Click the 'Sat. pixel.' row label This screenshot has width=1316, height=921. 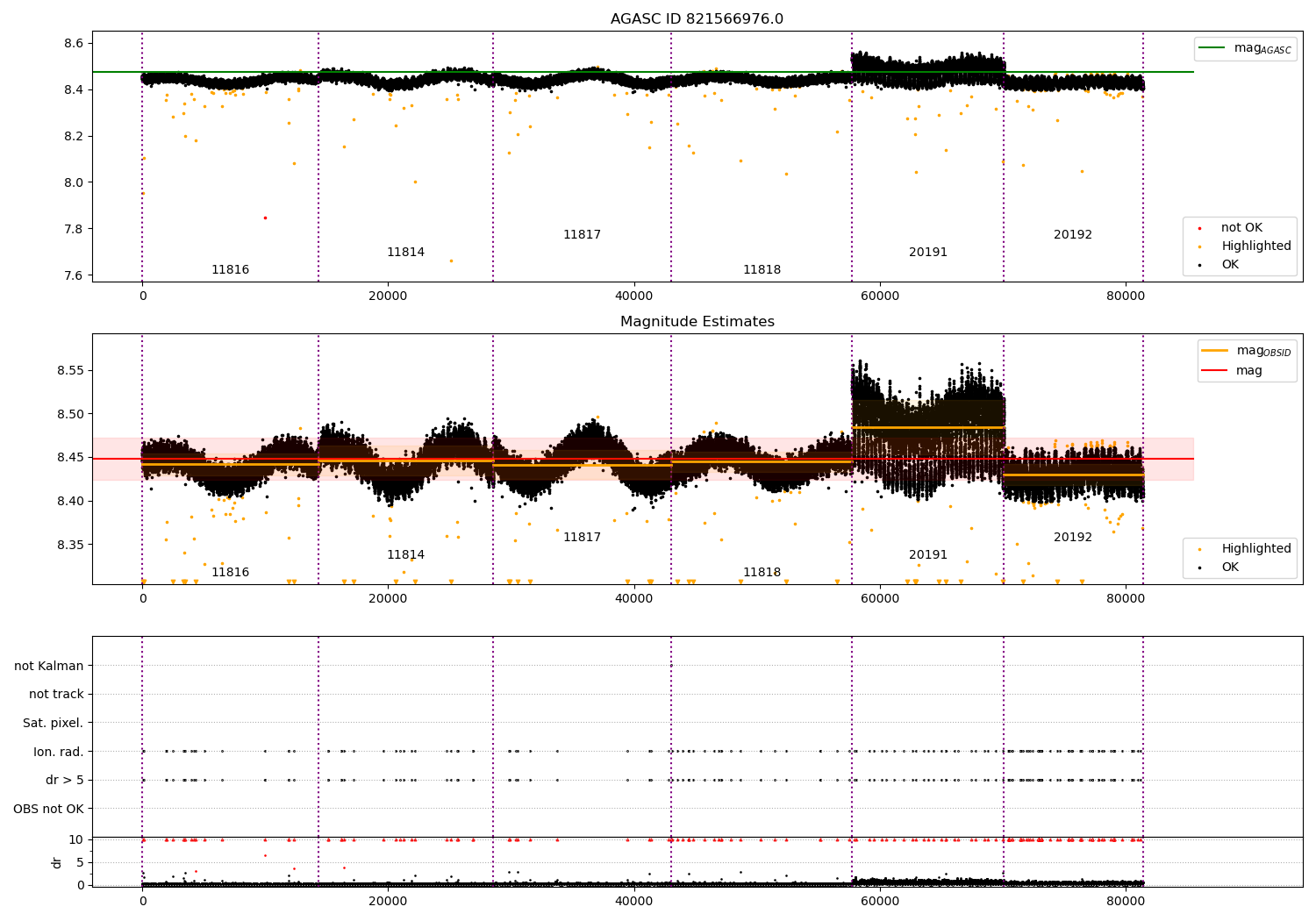pyautogui.click(x=54, y=724)
